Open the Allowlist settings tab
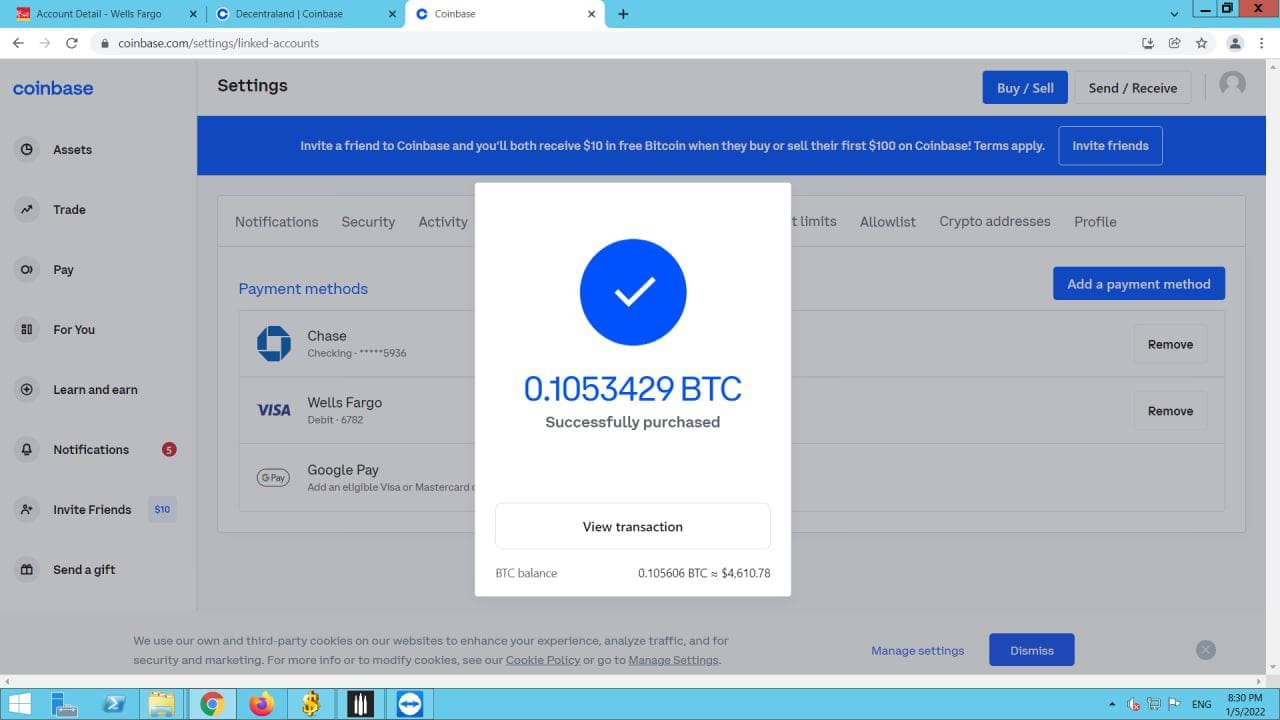Viewport: 1280px width, 720px height. click(x=888, y=222)
